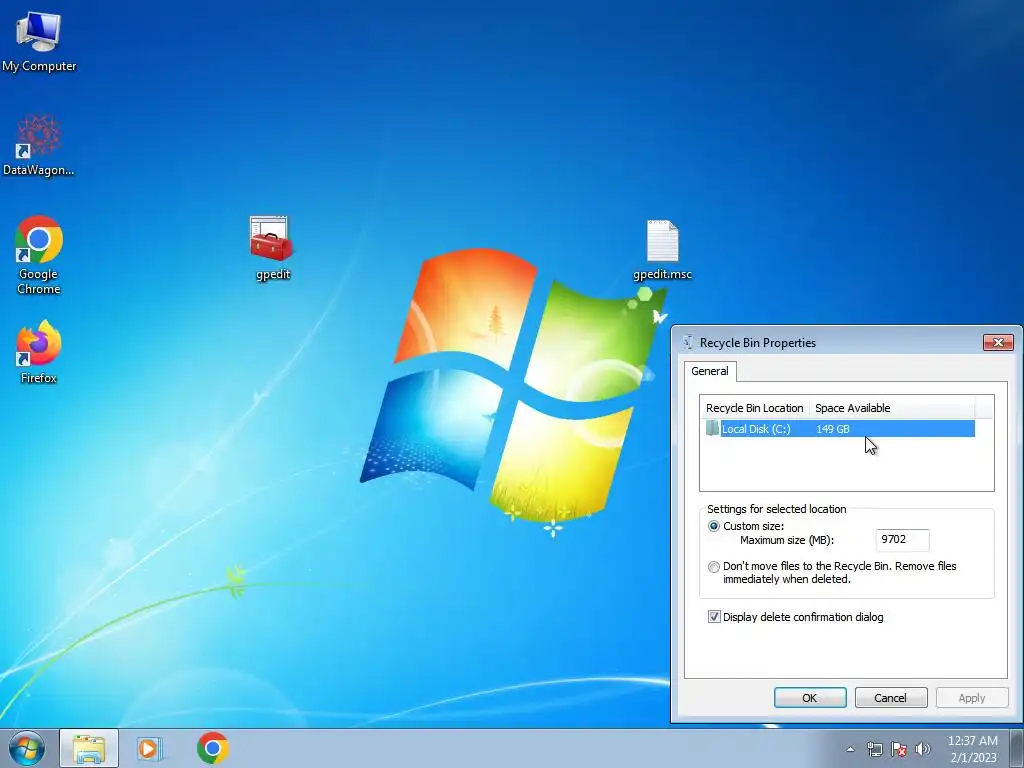Select Google Chrome desktop shortcut
Viewport: 1024px width, 768px height.
pos(39,255)
